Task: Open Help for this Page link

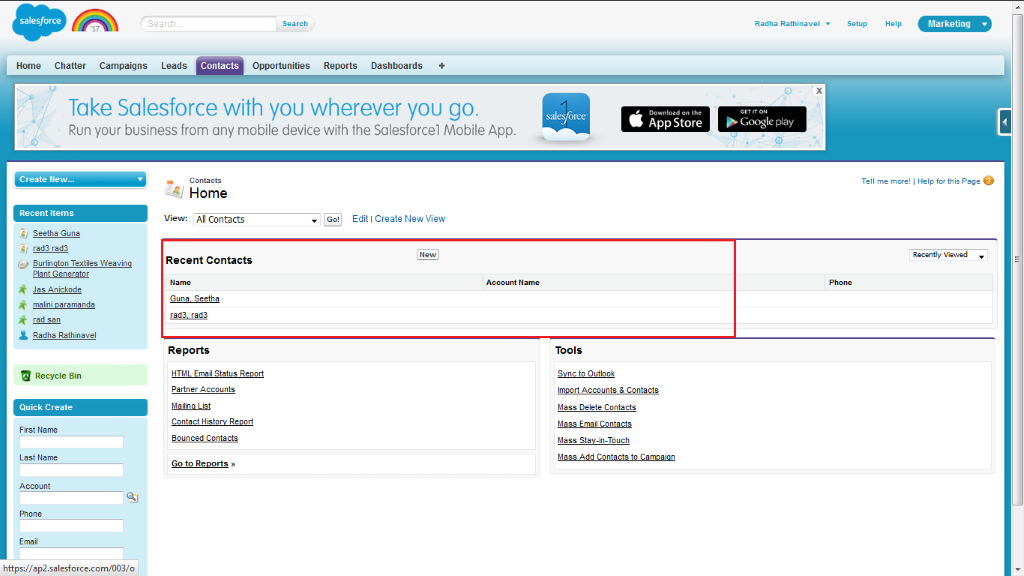Action: [948, 181]
